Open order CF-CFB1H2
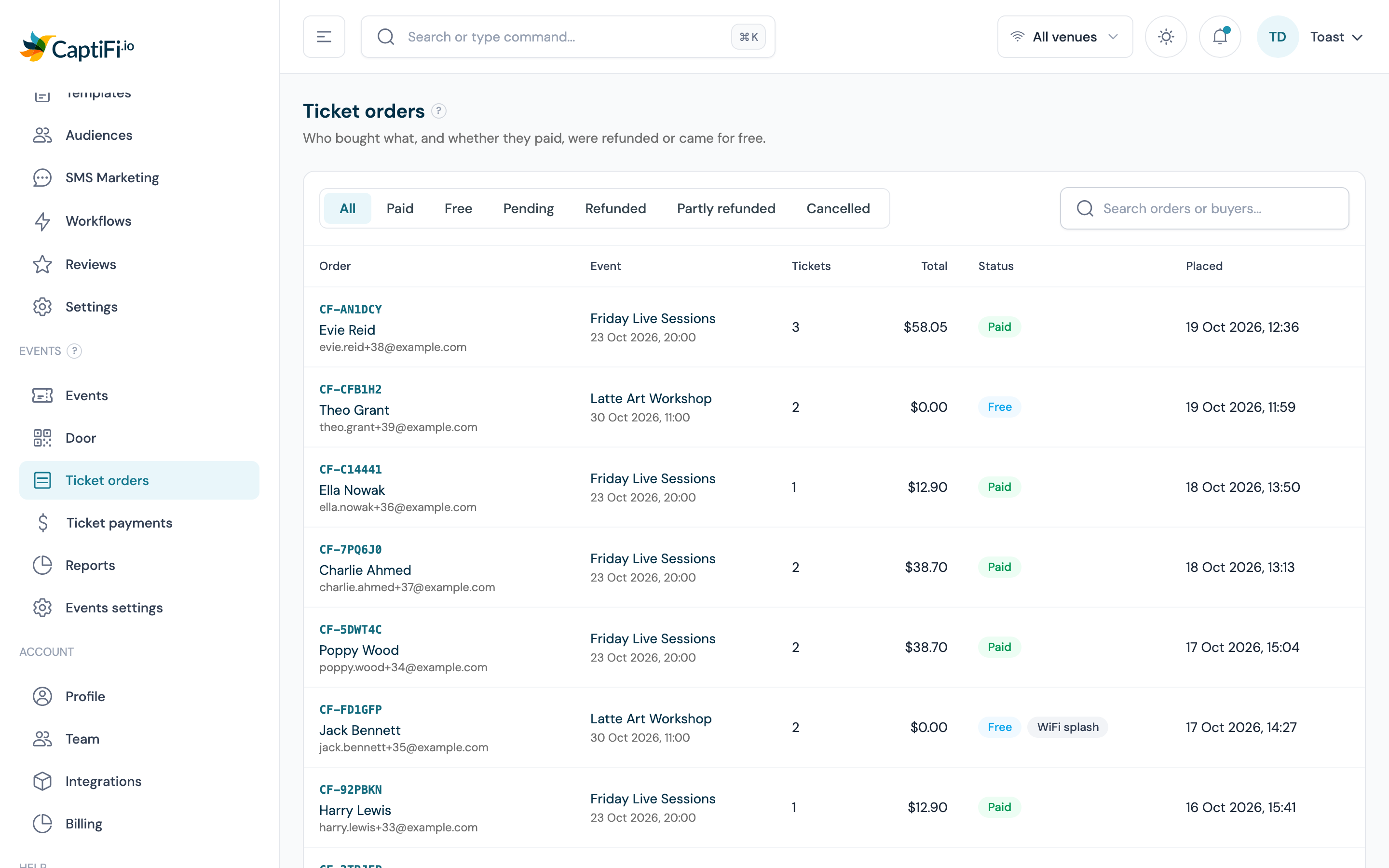The width and height of the screenshot is (1389, 868). (x=350, y=389)
